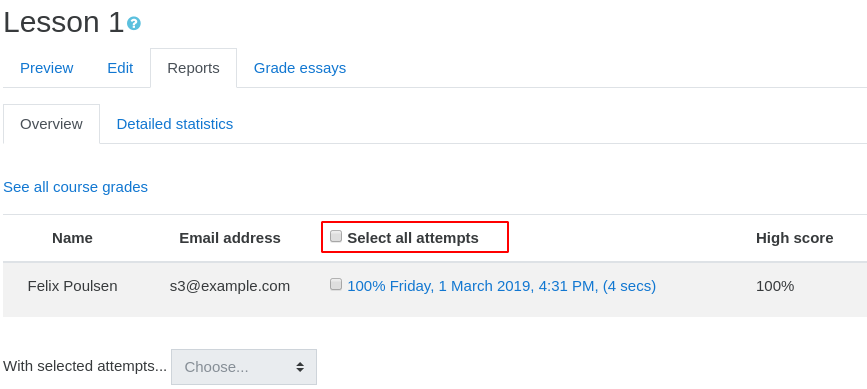Select the Overview sub-tab
This screenshot has height=389, width=867.
click(51, 124)
